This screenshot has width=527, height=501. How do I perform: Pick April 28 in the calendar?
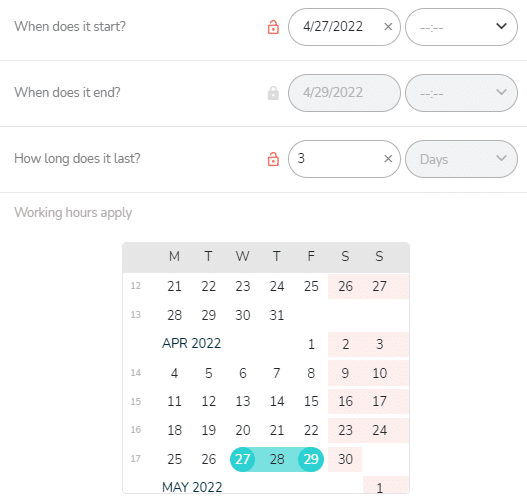pos(277,459)
